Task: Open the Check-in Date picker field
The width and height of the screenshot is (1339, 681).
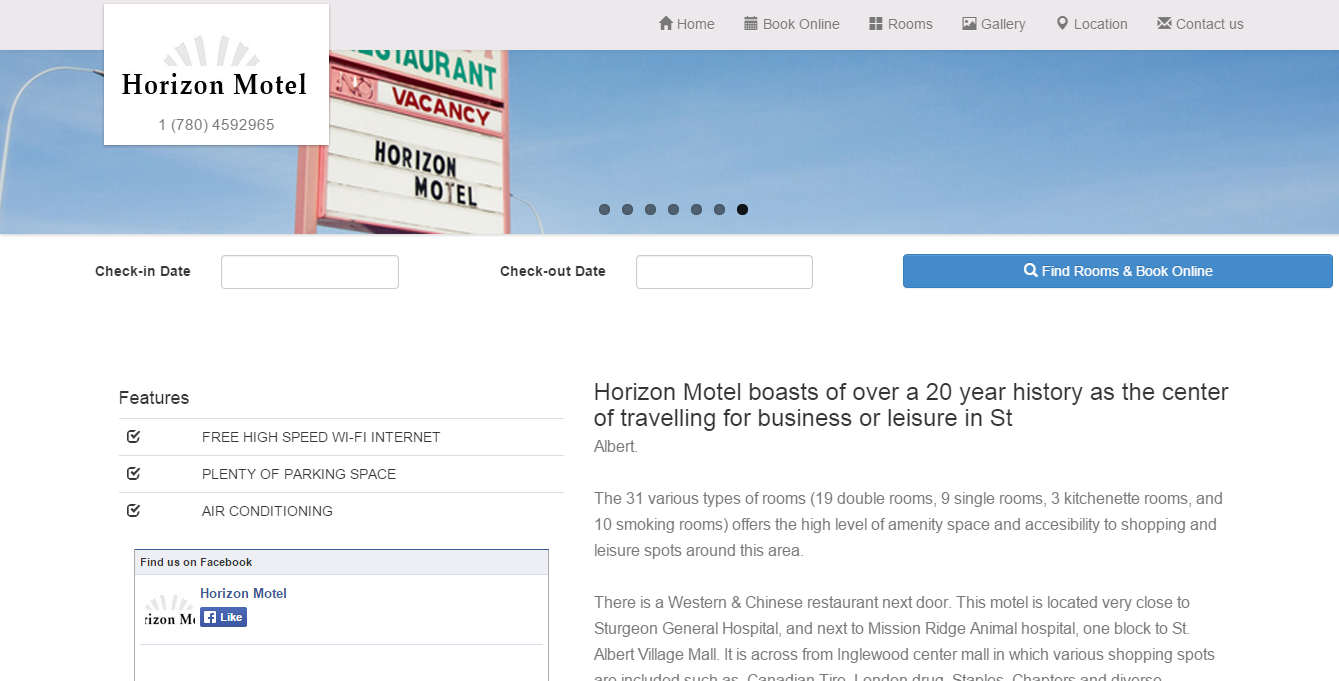Action: pyautogui.click(x=310, y=272)
